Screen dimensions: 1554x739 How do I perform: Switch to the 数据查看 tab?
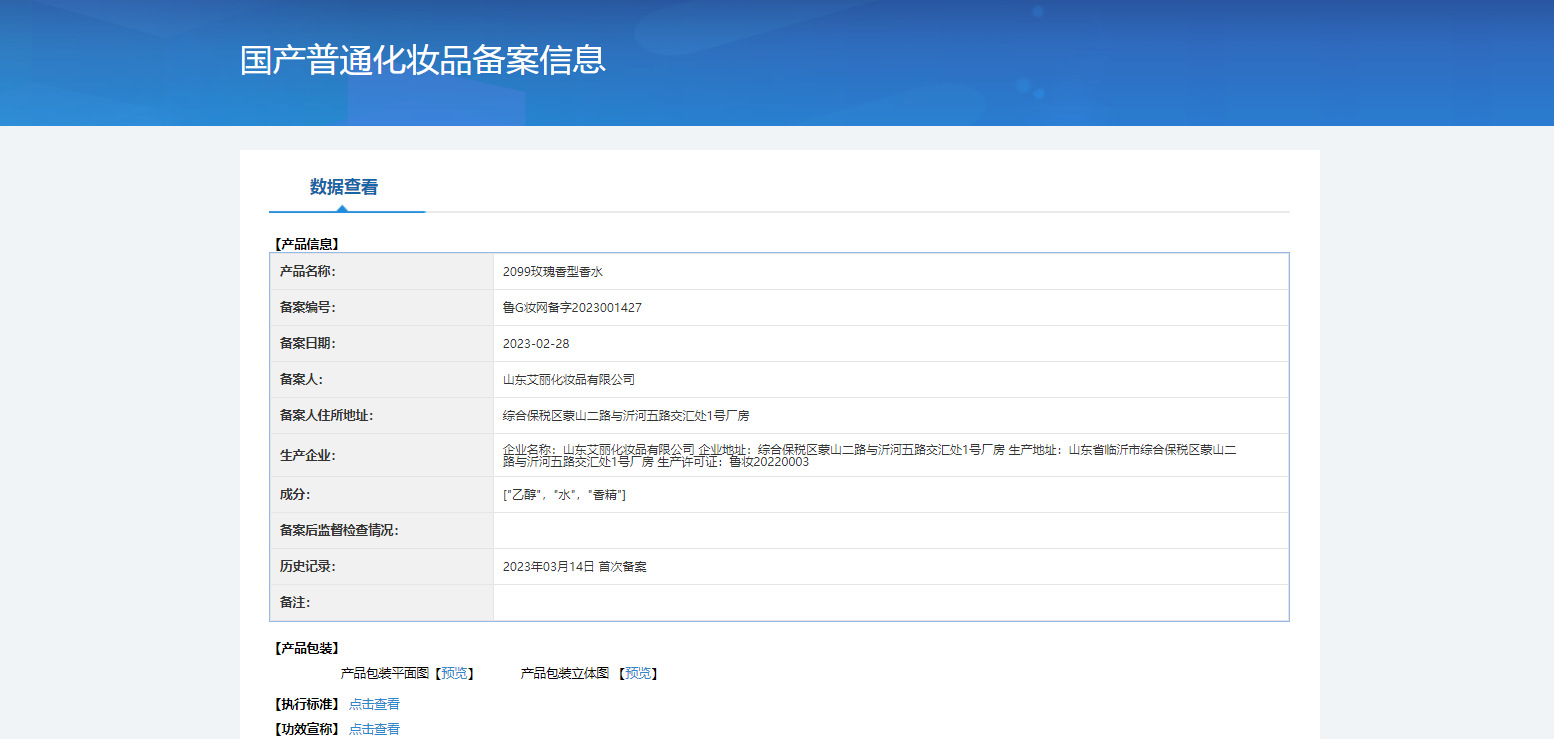point(343,187)
